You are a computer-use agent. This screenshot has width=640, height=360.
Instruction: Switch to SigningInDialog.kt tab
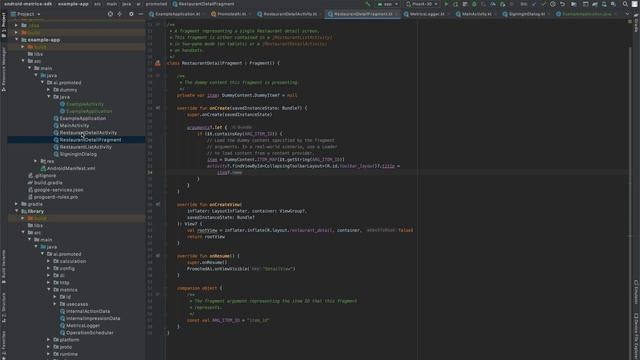coord(527,14)
